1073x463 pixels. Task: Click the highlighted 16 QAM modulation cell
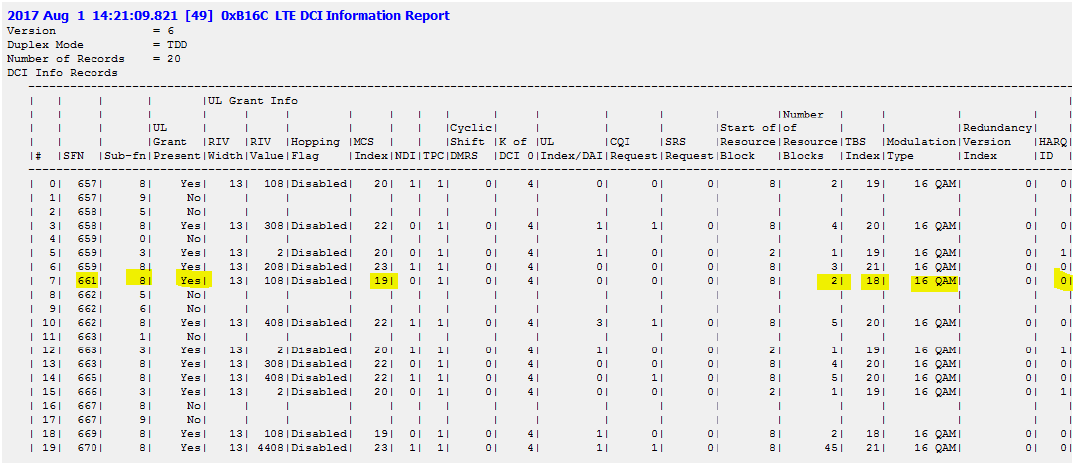pyautogui.click(x=933, y=282)
